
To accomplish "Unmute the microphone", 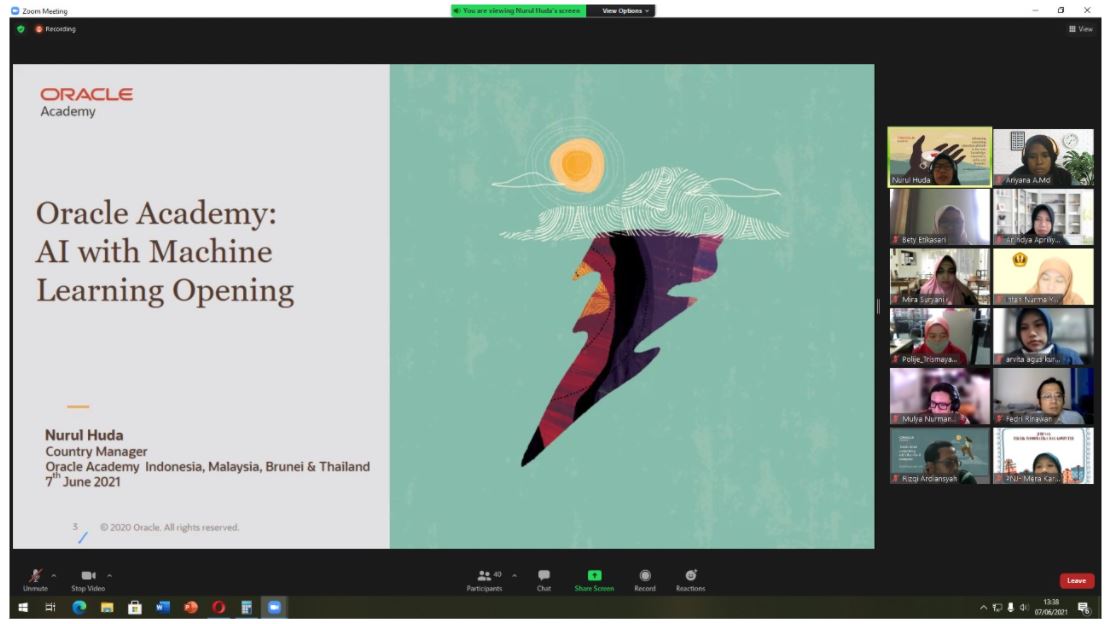I will [35, 579].
